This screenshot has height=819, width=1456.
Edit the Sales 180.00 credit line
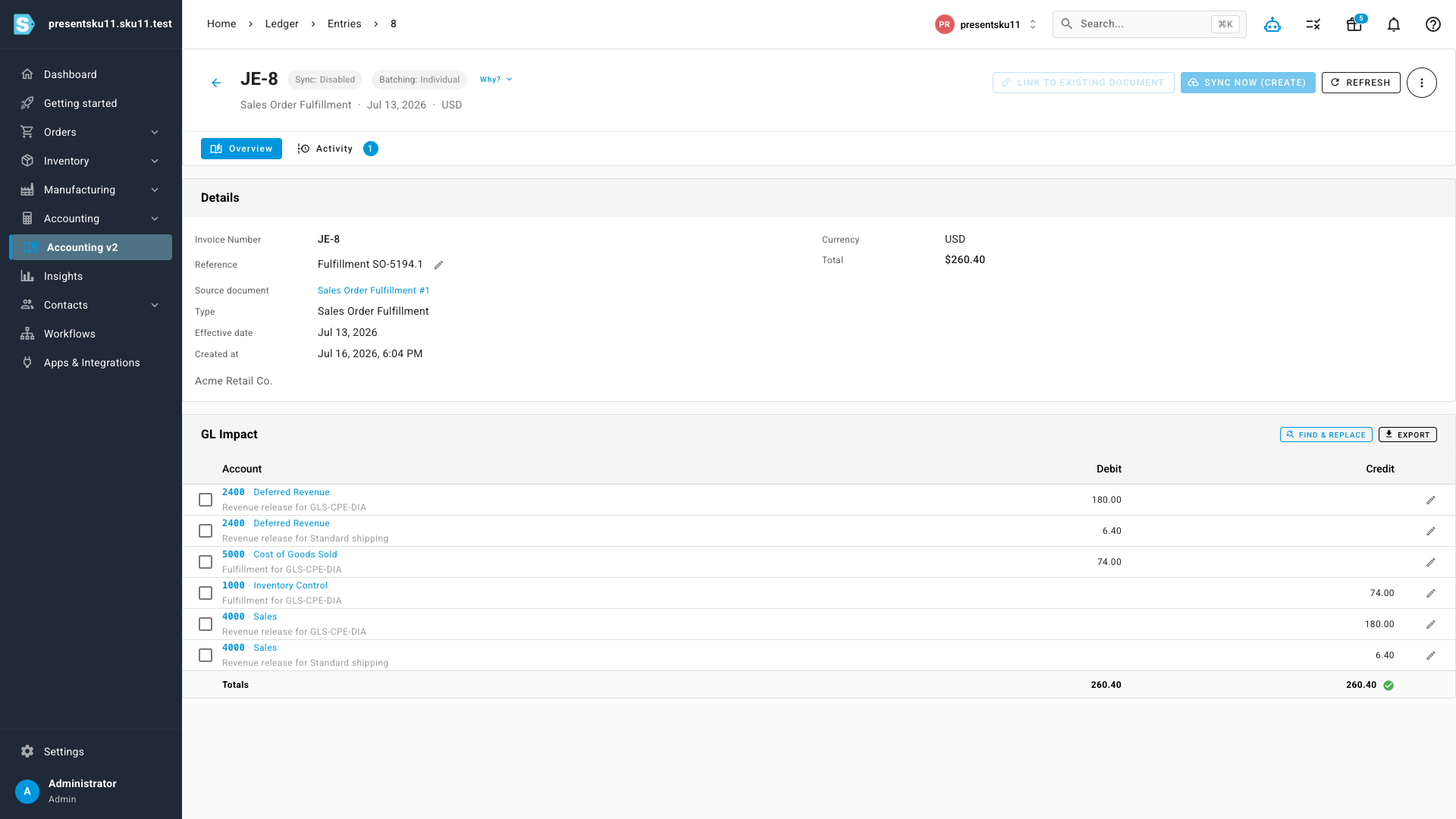coord(1431,624)
